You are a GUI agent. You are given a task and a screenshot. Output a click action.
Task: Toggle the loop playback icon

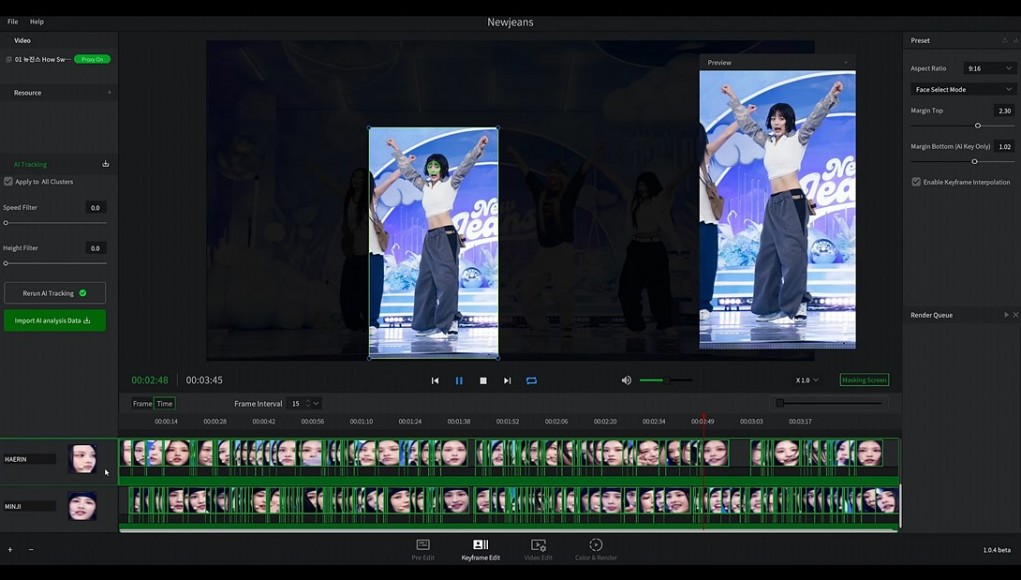point(532,381)
